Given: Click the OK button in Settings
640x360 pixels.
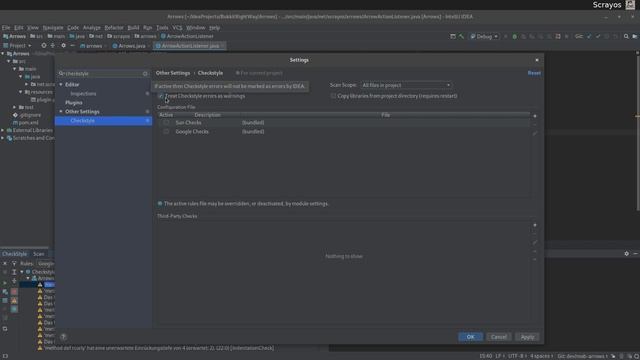Looking at the screenshot, I should (x=470, y=337).
